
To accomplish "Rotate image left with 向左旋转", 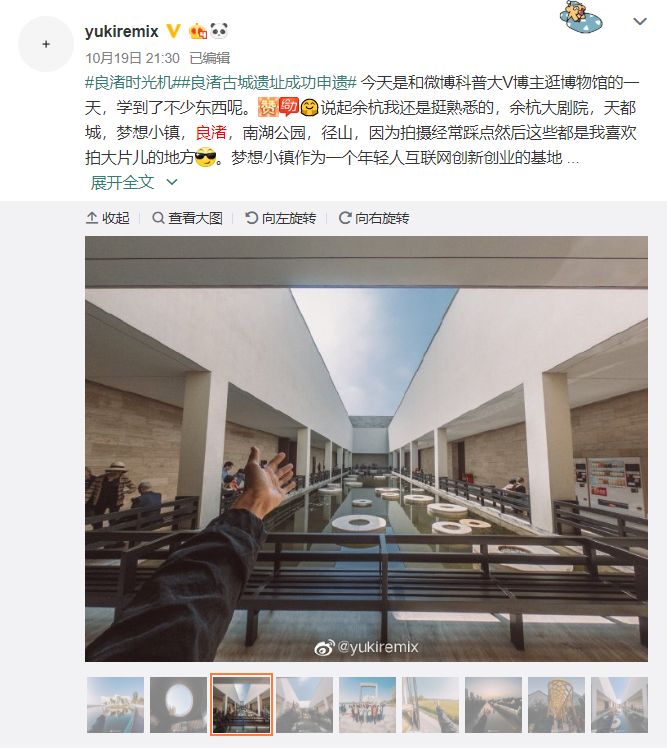I will [280, 218].
